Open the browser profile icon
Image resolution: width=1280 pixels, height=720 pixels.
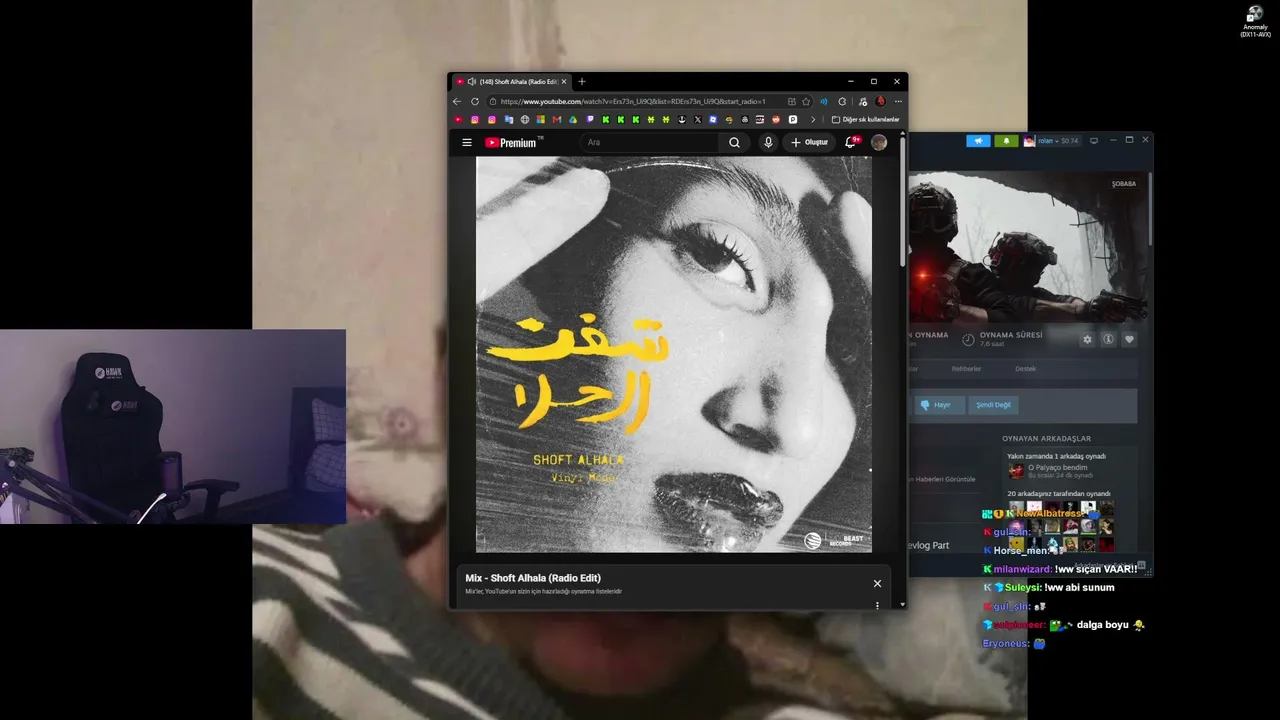880,101
